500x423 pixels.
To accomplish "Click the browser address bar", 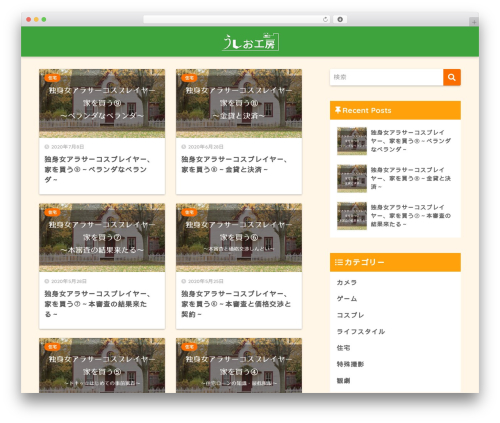I will pyautogui.click(x=237, y=19).
